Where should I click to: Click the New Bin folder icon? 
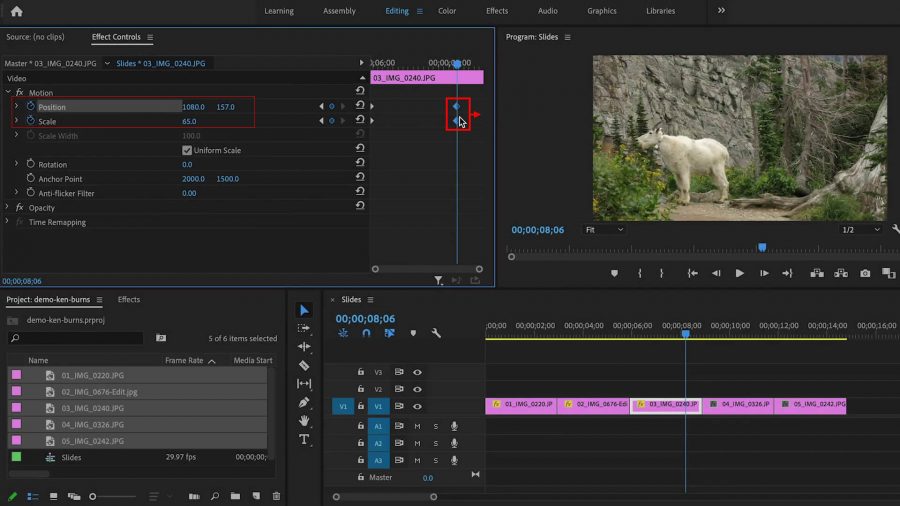235,496
